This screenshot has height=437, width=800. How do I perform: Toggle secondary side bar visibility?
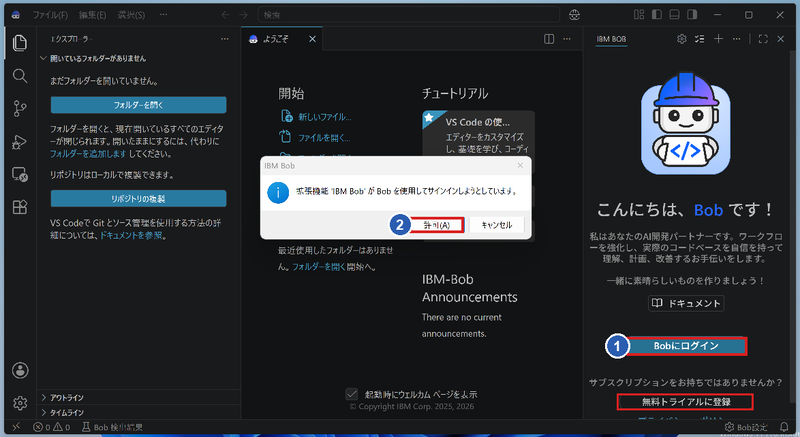coord(692,14)
